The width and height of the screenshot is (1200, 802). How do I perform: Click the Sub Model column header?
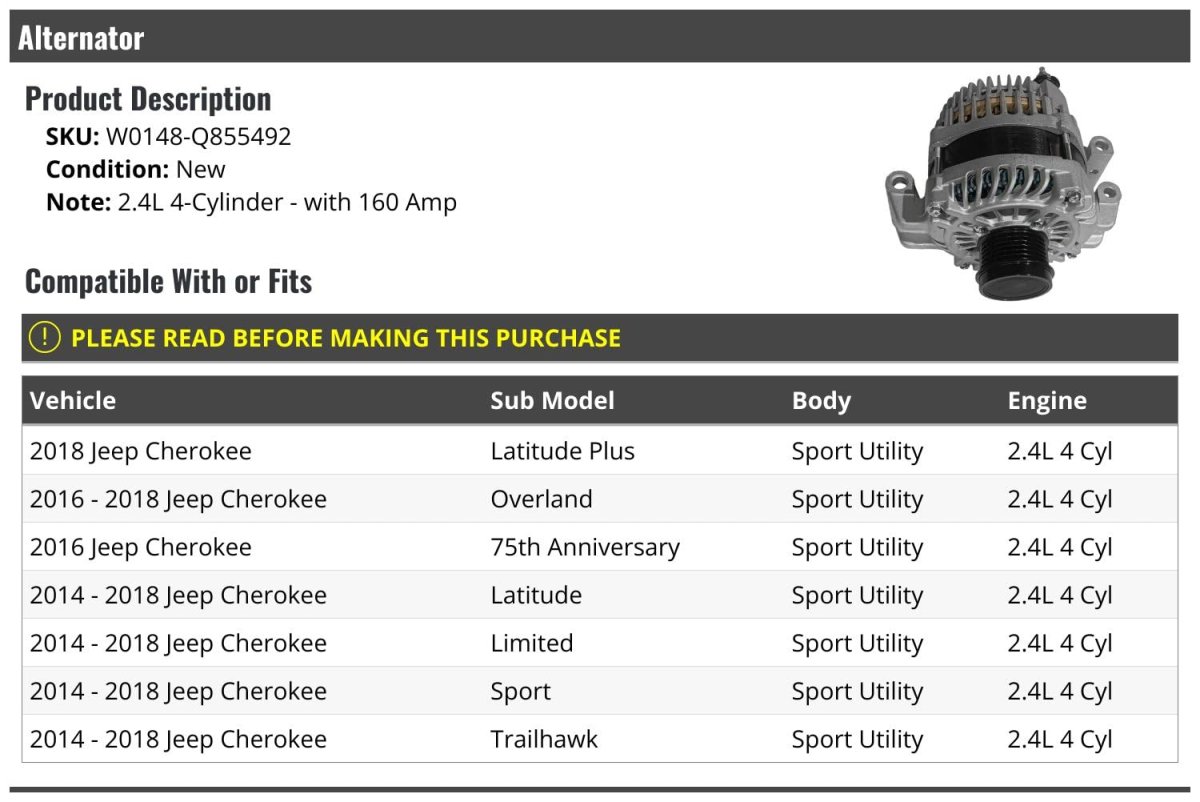click(x=552, y=401)
